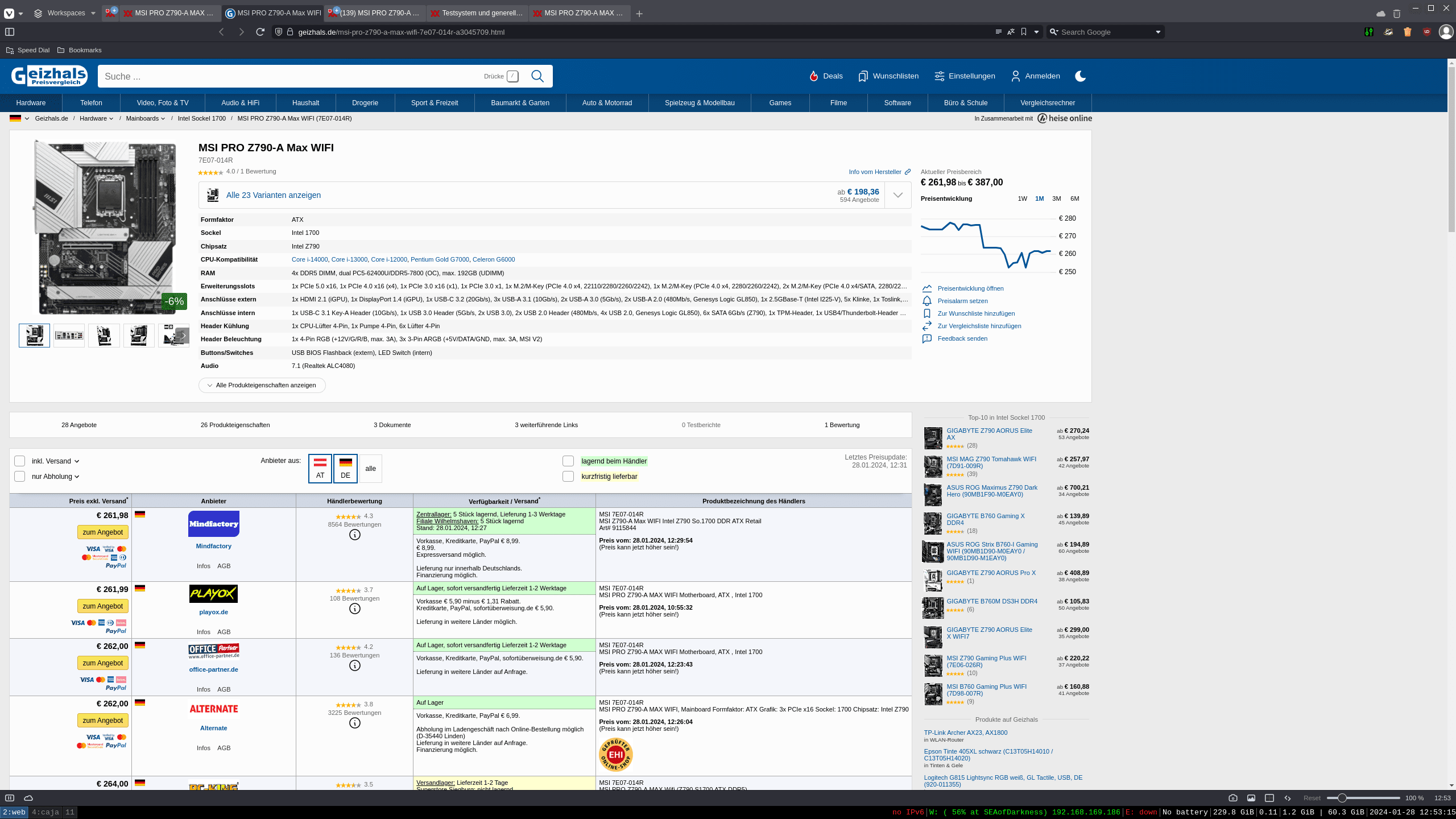The width and height of the screenshot is (1456, 819).
Task: Add product to Wunschliste with bookmark icon
Action: point(927,313)
